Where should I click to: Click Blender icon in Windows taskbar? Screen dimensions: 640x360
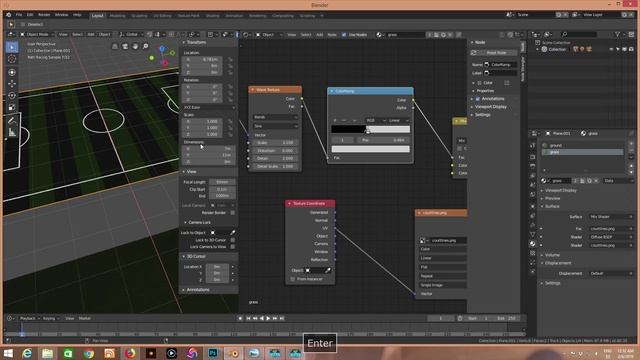pos(234,353)
